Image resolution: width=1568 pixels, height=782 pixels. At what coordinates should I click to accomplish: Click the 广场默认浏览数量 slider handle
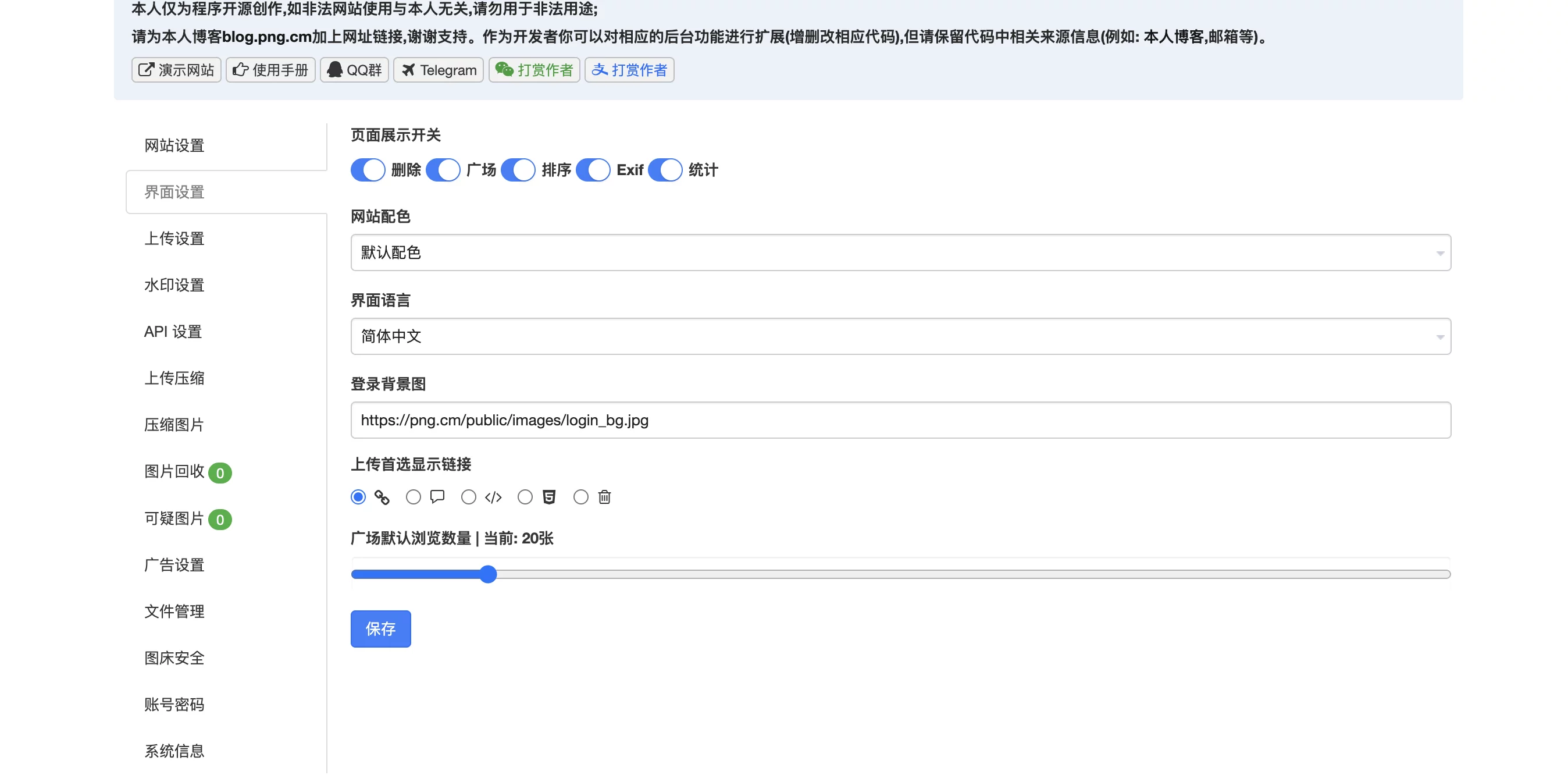[x=487, y=574]
